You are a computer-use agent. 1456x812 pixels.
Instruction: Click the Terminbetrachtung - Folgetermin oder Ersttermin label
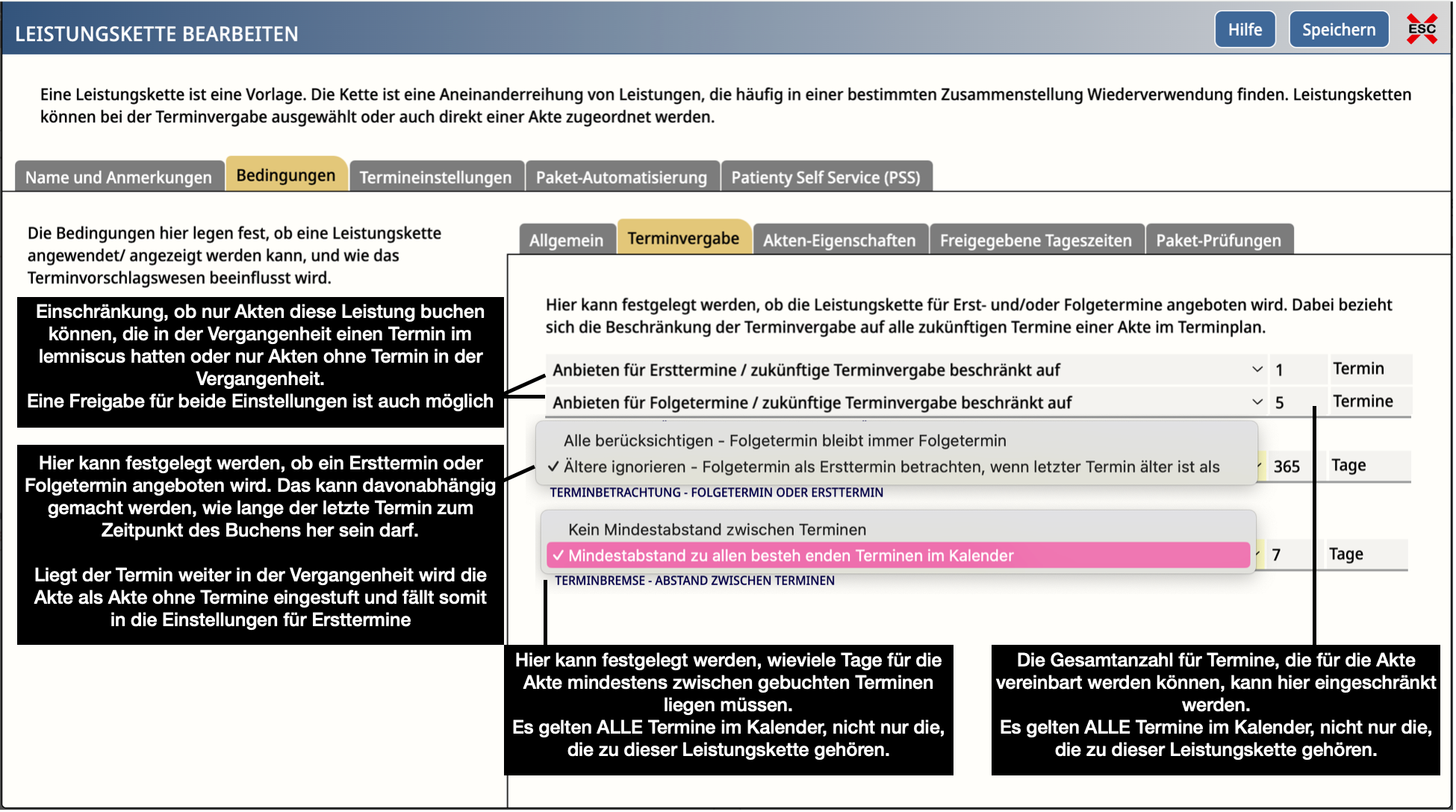coord(716,493)
